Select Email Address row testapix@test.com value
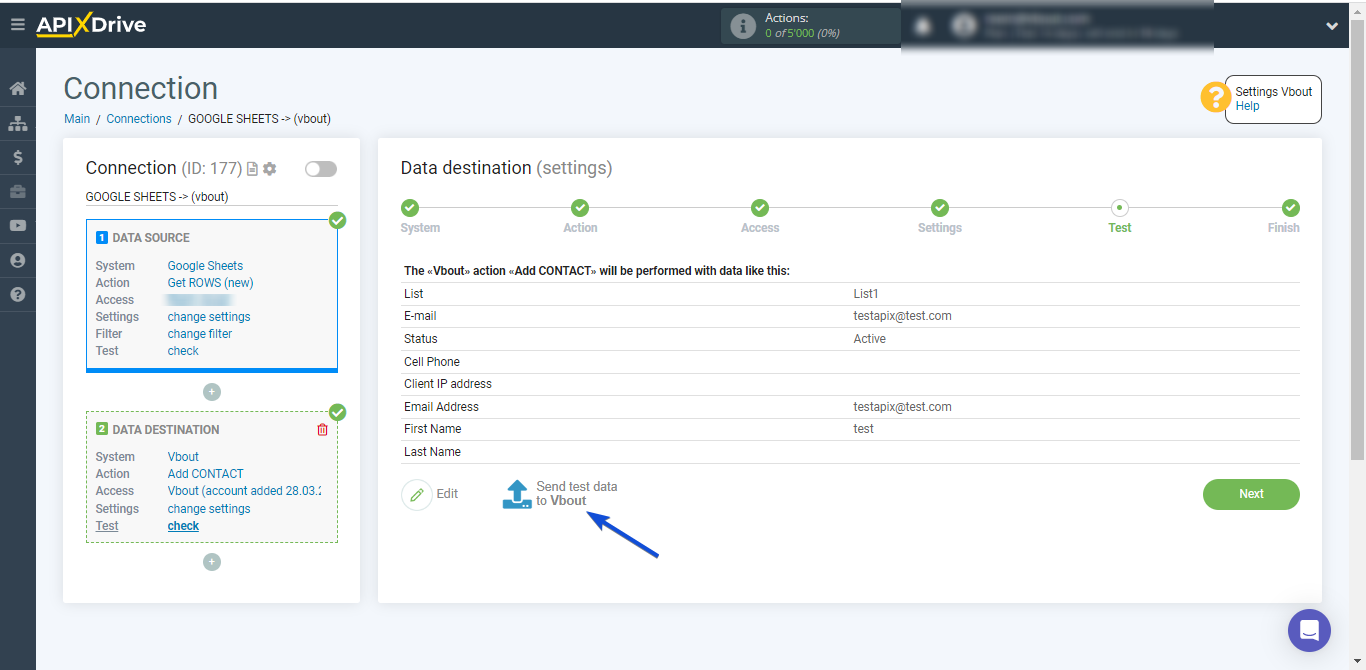 click(902, 407)
